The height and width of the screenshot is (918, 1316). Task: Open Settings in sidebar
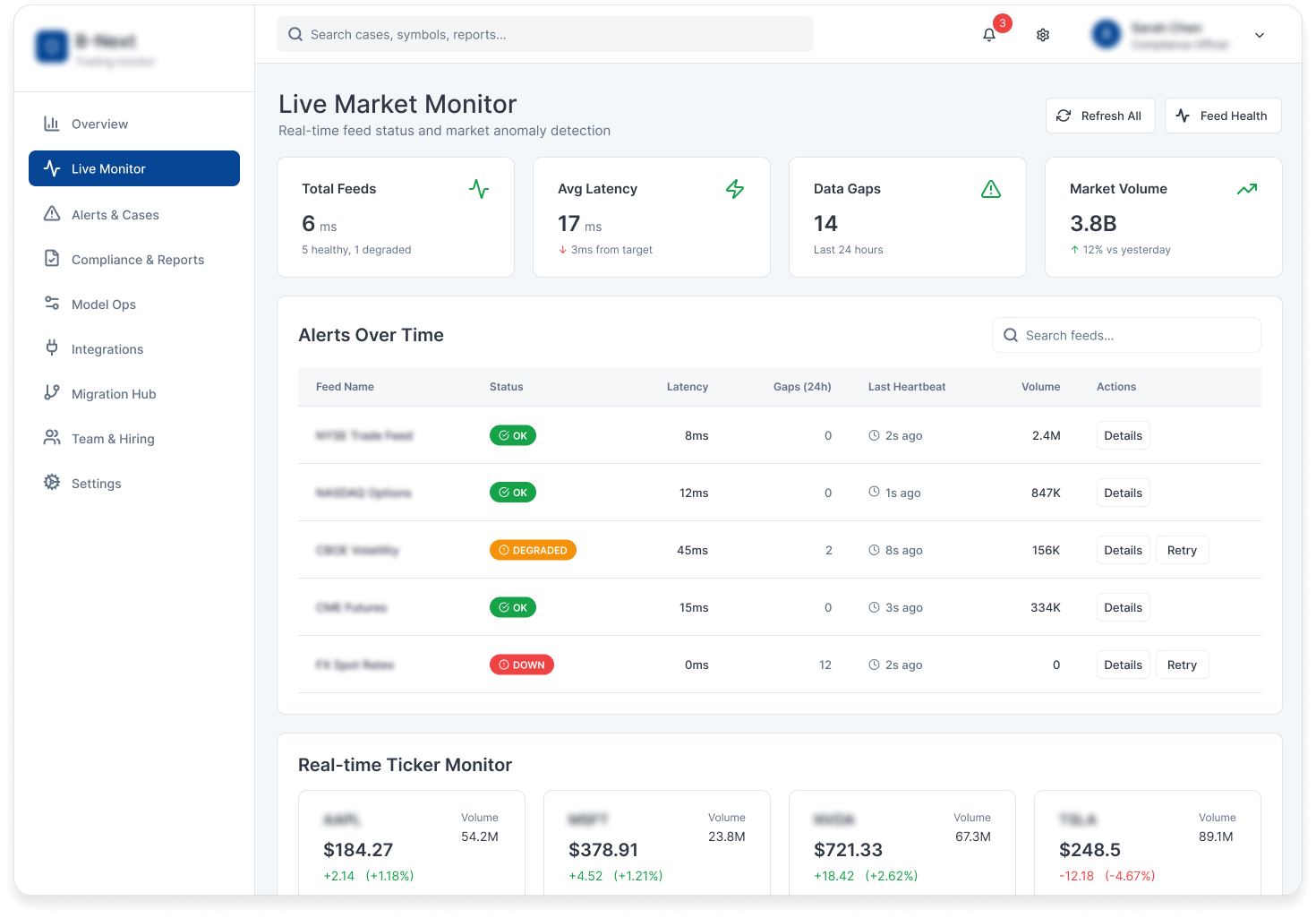(x=134, y=484)
